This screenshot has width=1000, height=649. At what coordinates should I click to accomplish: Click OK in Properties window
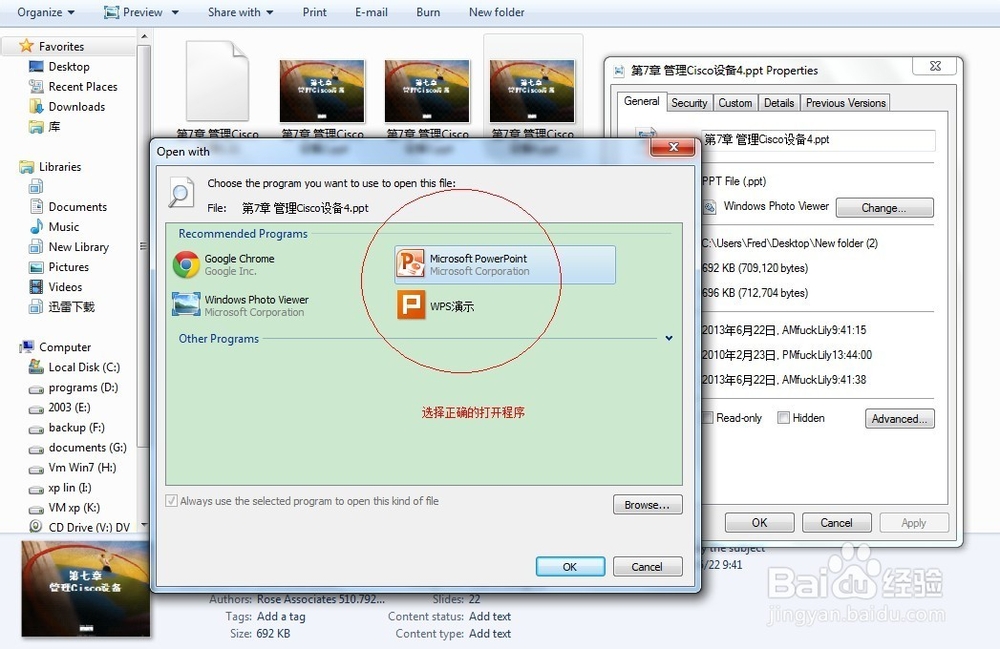point(760,523)
